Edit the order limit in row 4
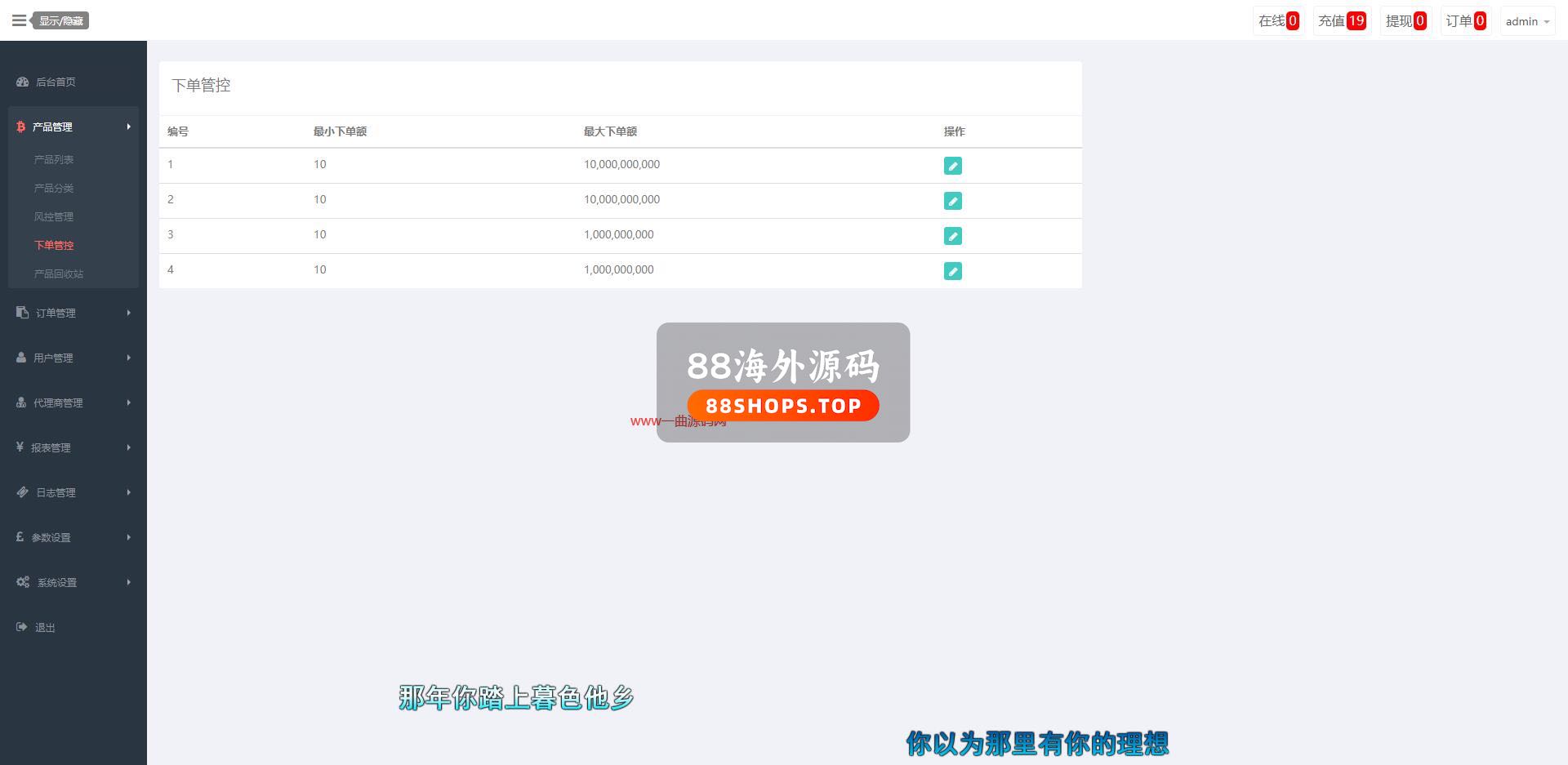The image size is (1568, 765). tap(952, 271)
